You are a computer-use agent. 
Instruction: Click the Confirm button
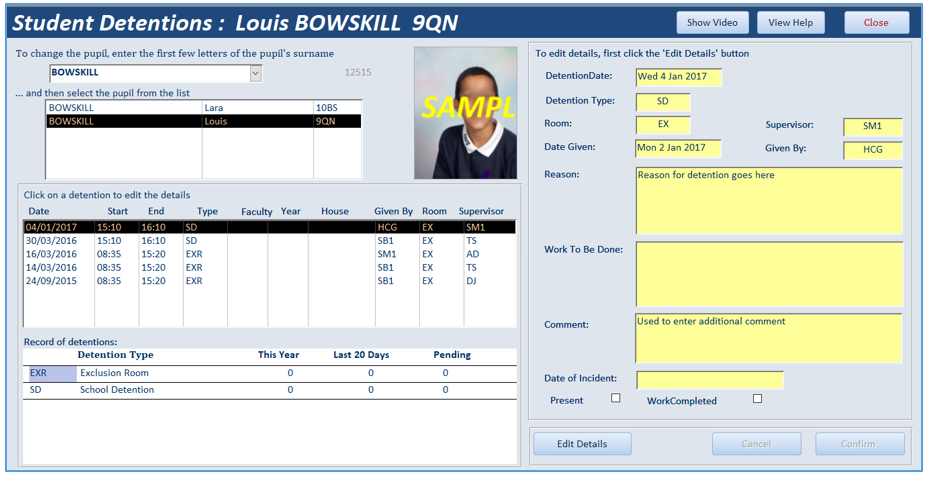(859, 444)
